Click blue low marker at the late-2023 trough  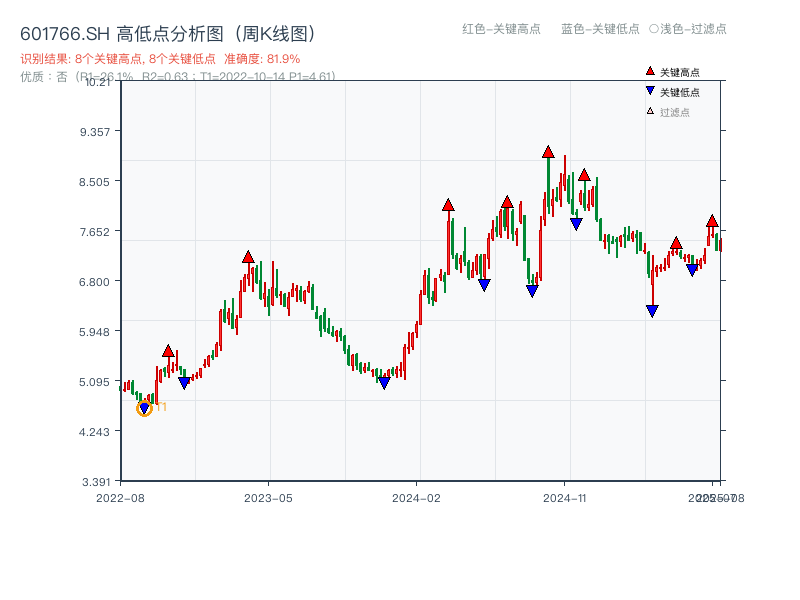coord(384,383)
